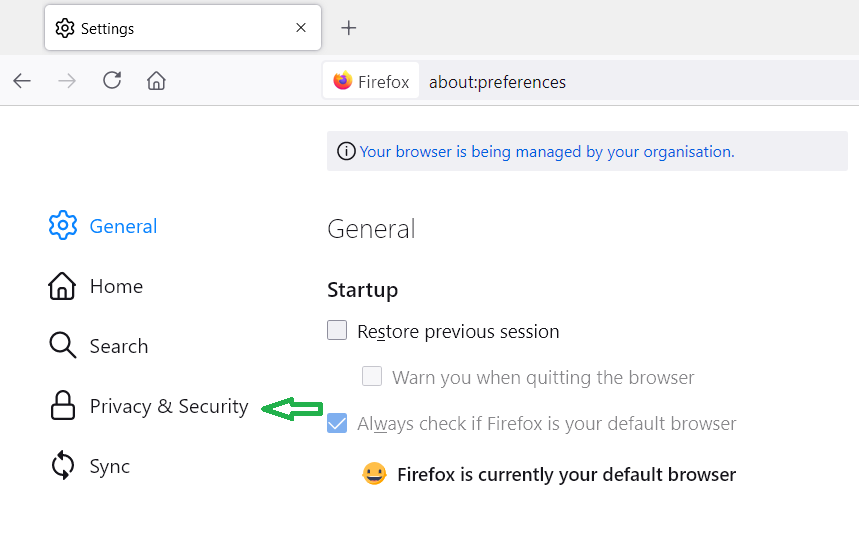Toggle Warn you when quitting the browser
This screenshot has height=558, width=859.
[x=372, y=376]
